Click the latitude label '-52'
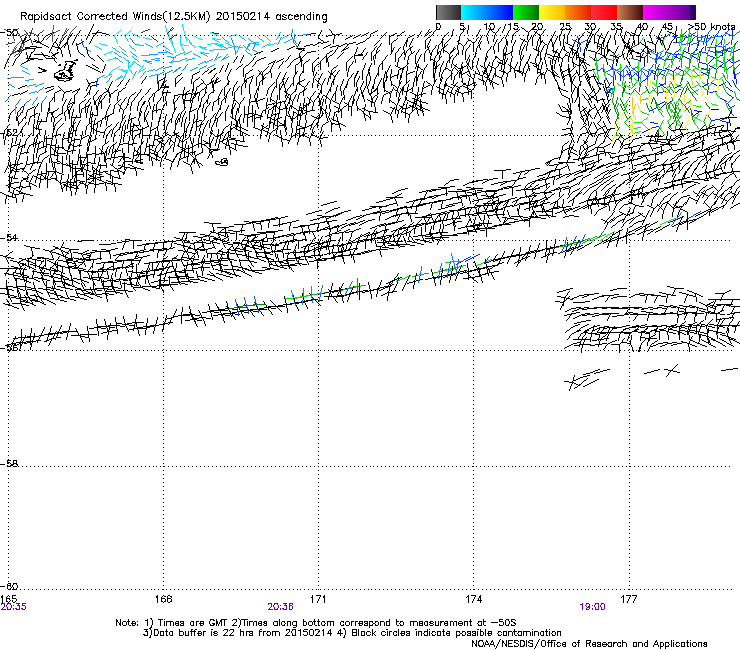The width and height of the screenshot is (740, 650). point(9,133)
